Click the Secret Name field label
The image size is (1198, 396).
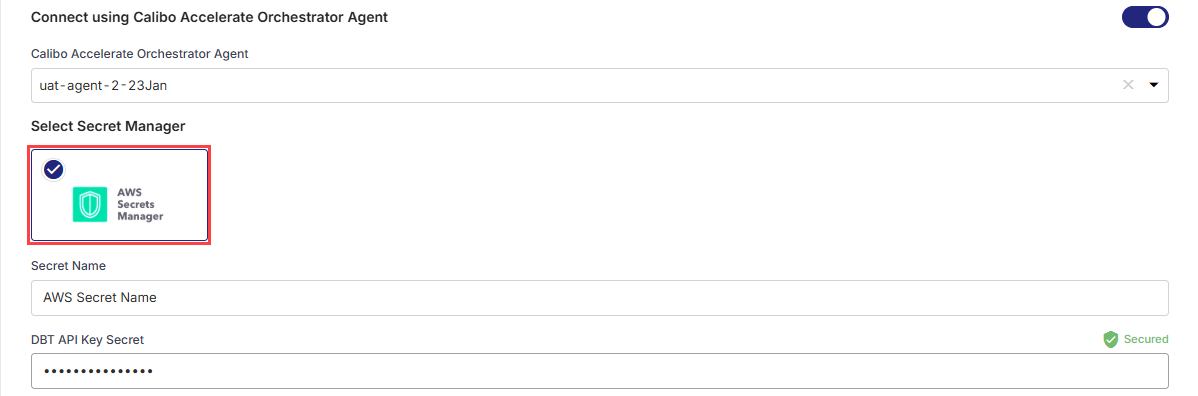tap(69, 266)
